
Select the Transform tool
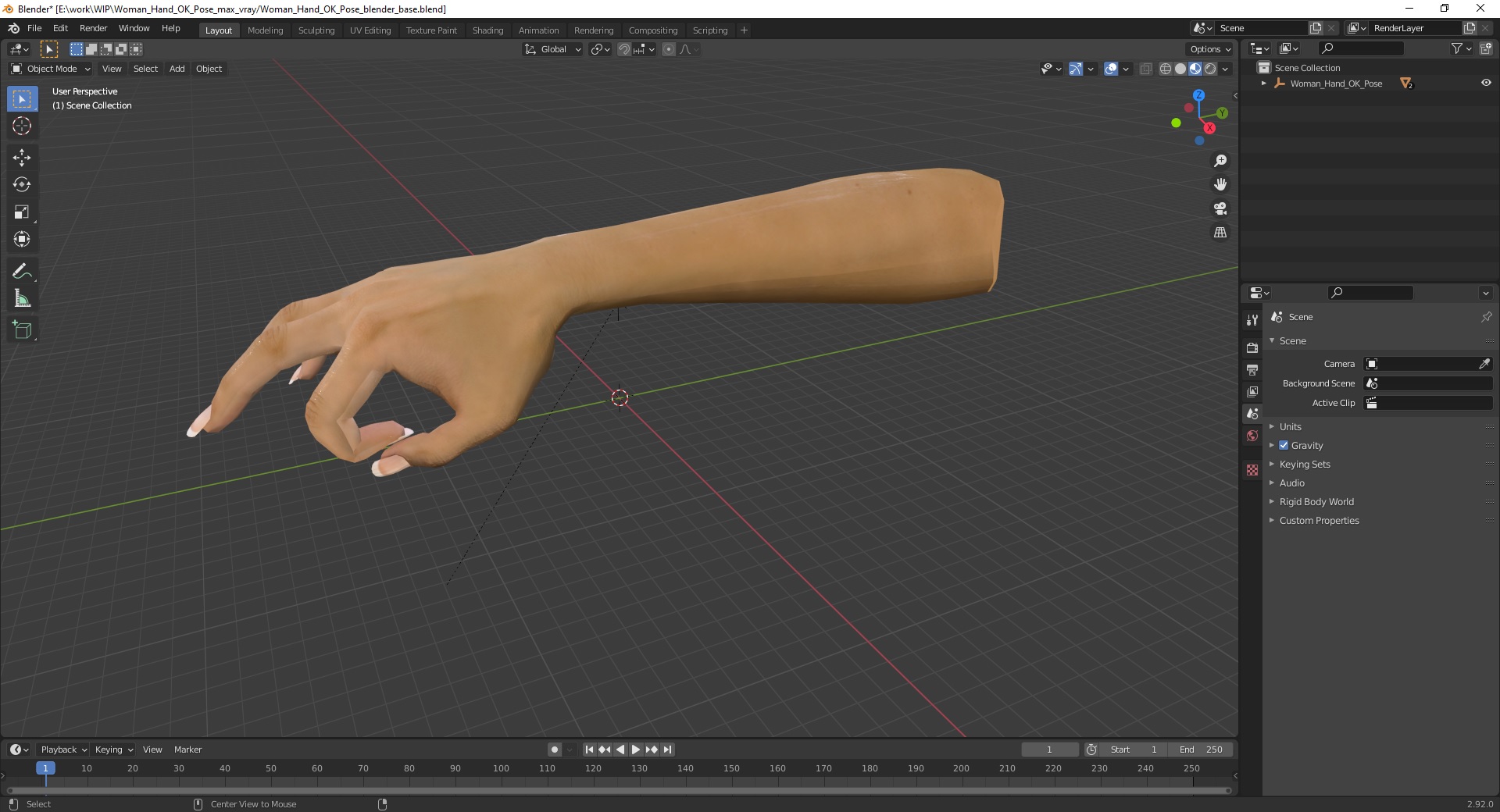22,240
